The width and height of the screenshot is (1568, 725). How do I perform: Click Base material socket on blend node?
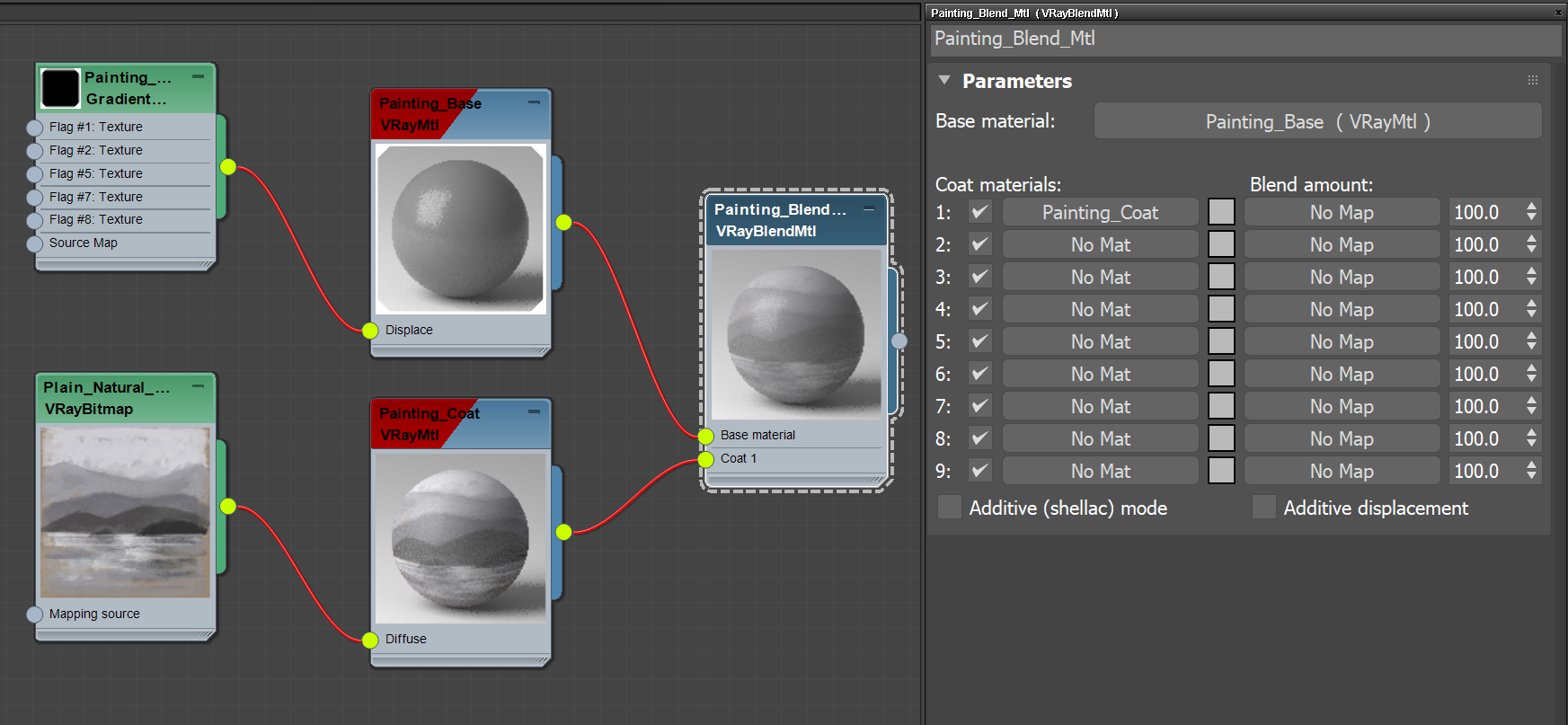(x=706, y=436)
